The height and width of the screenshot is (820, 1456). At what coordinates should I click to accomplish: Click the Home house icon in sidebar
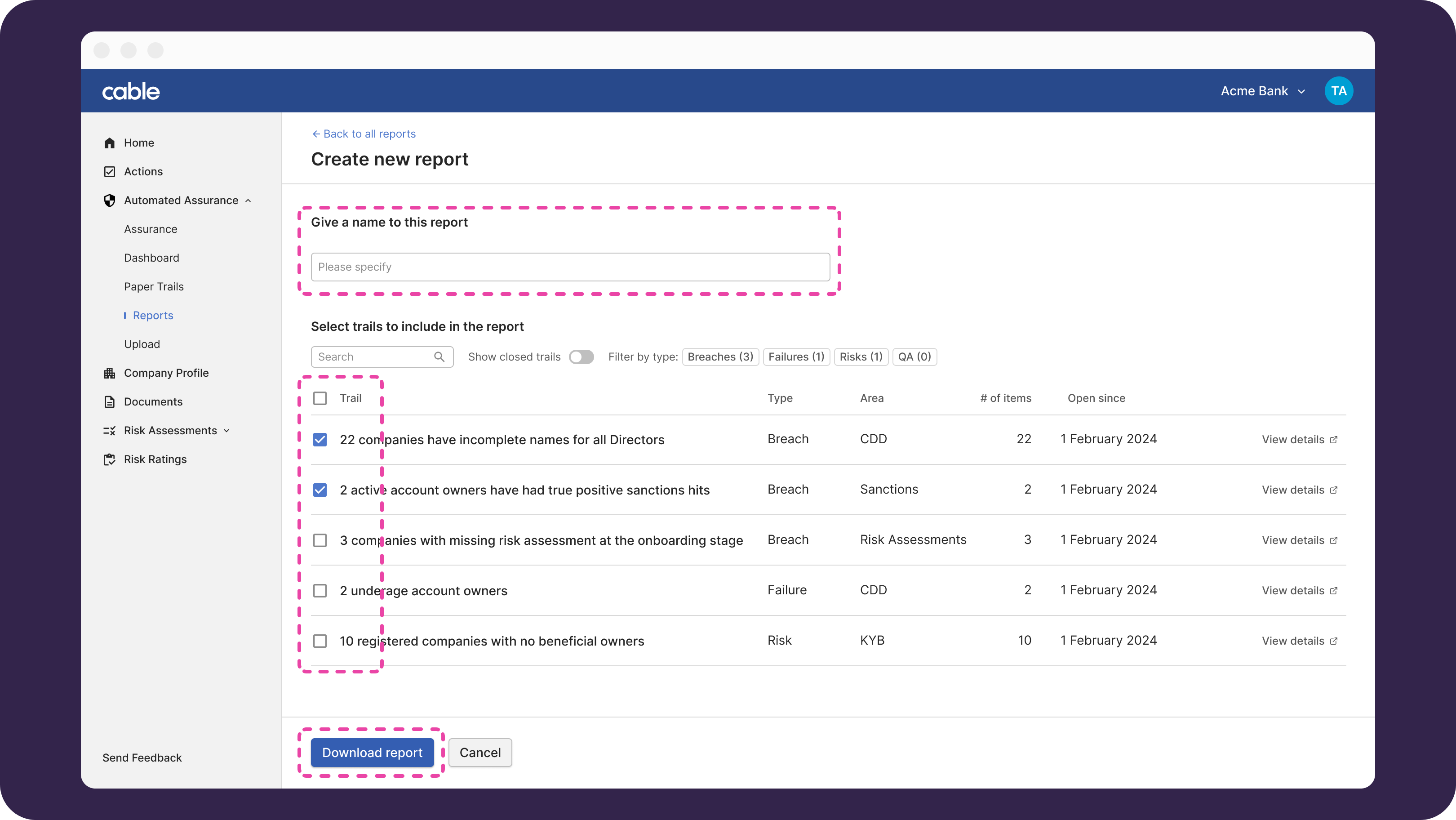coord(110,143)
